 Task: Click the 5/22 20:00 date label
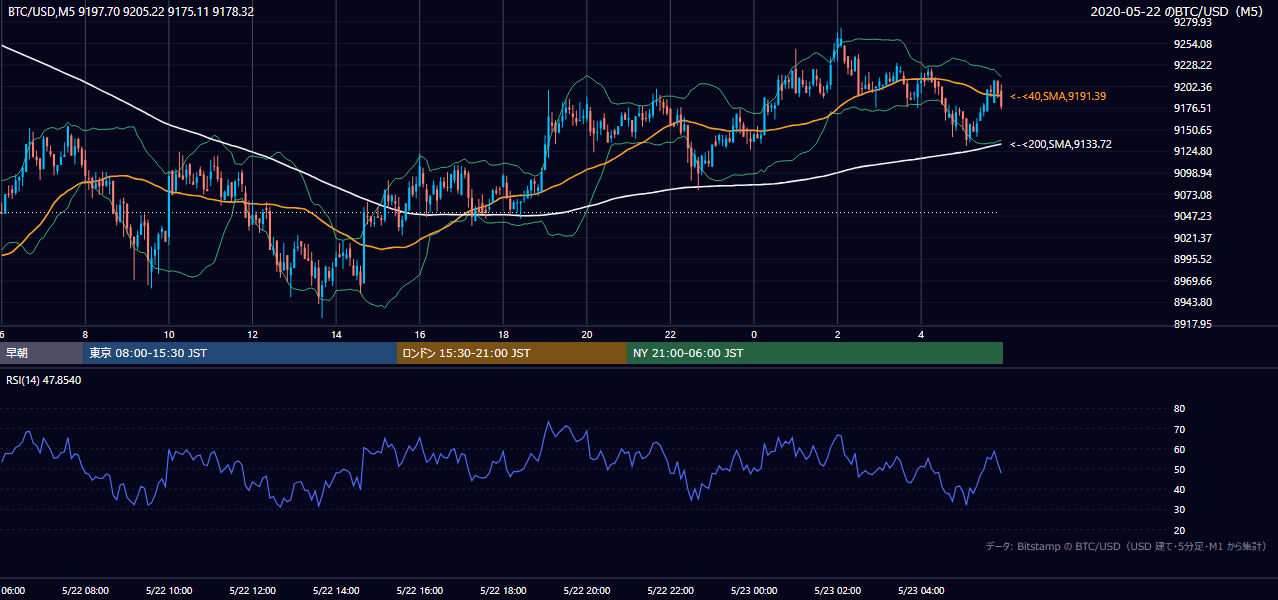(x=587, y=591)
